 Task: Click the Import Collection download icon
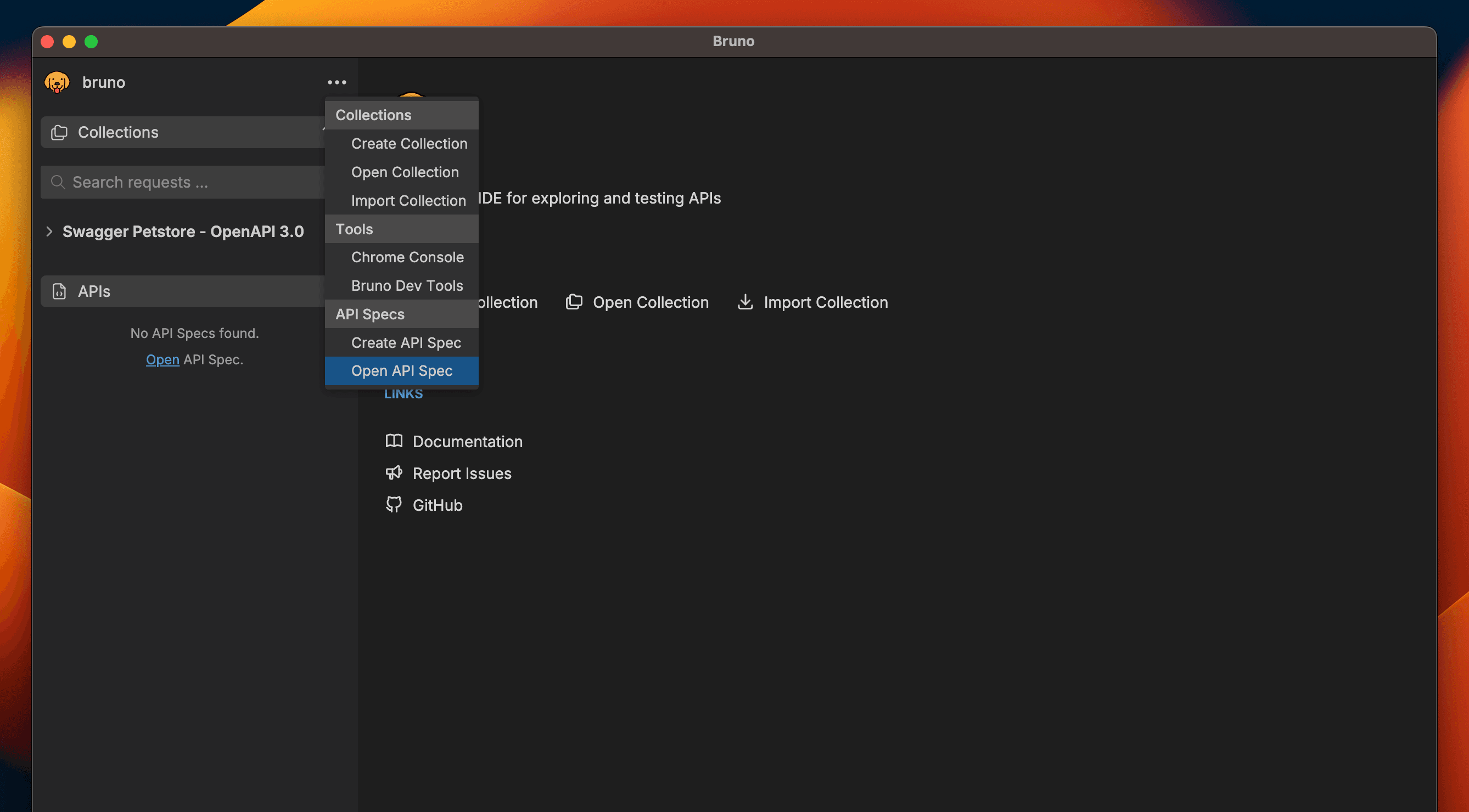click(745, 302)
